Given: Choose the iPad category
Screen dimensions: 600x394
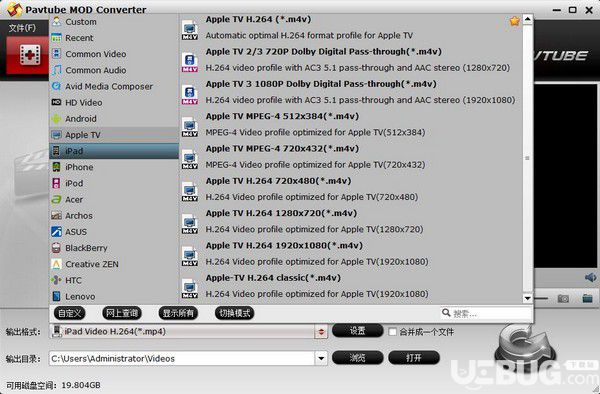Looking at the screenshot, I should click(114, 151).
